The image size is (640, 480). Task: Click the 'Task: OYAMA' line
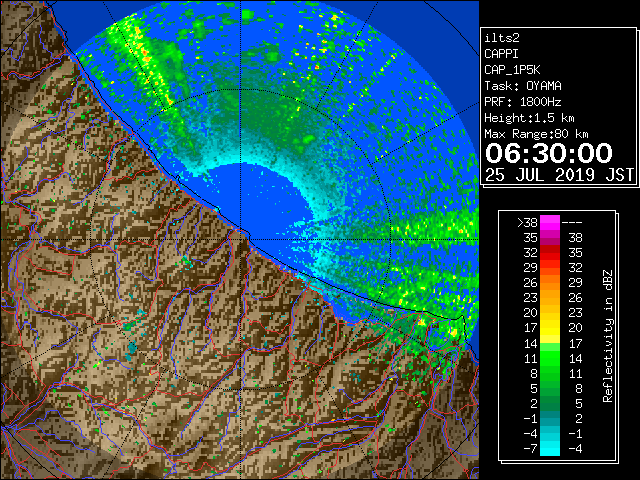pyautogui.click(x=523, y=86)
